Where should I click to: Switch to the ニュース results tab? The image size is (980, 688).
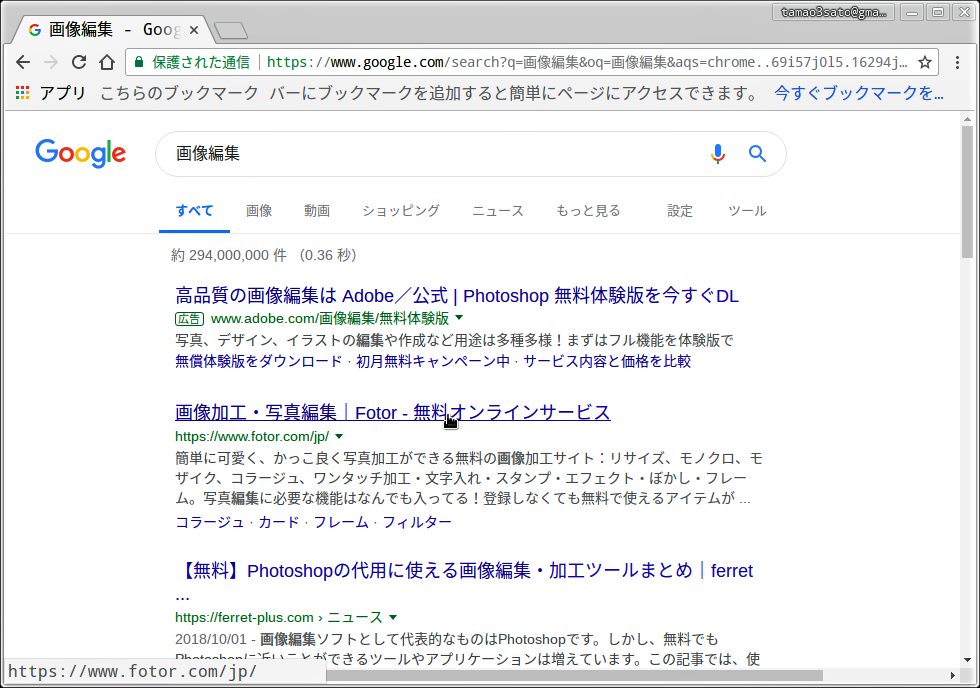tap(498, 211)
